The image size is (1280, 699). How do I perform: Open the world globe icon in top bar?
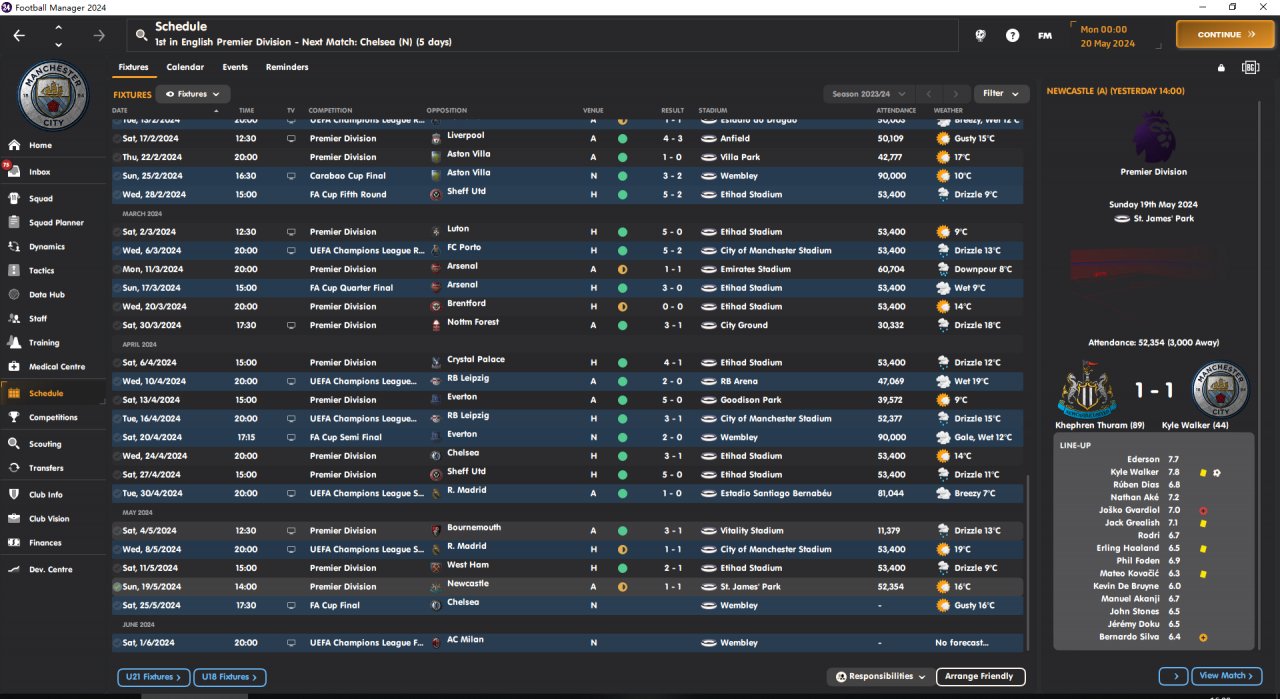[x=981, y=35]
